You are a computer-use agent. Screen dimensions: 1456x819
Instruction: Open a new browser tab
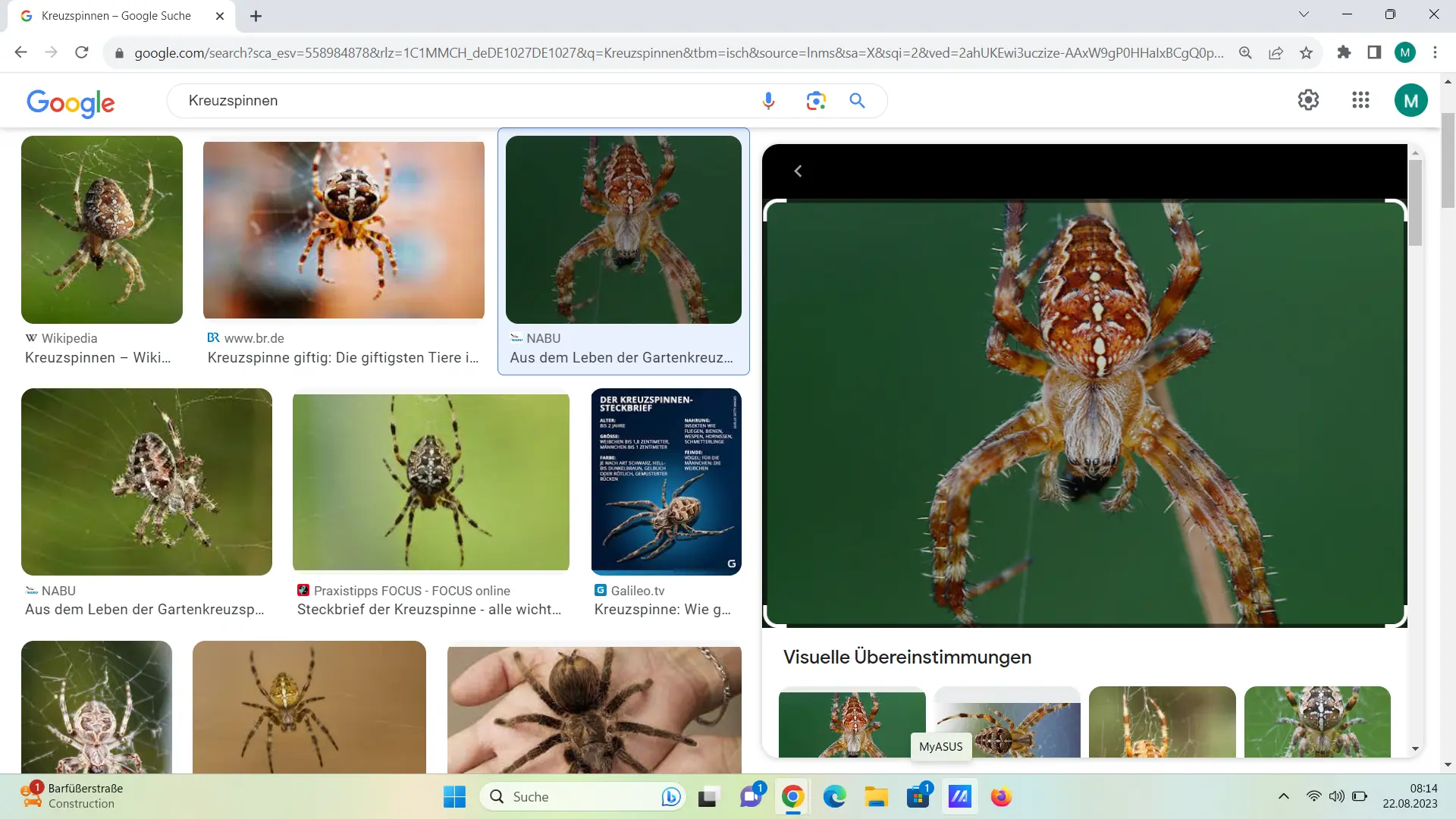tap(256, 16)
